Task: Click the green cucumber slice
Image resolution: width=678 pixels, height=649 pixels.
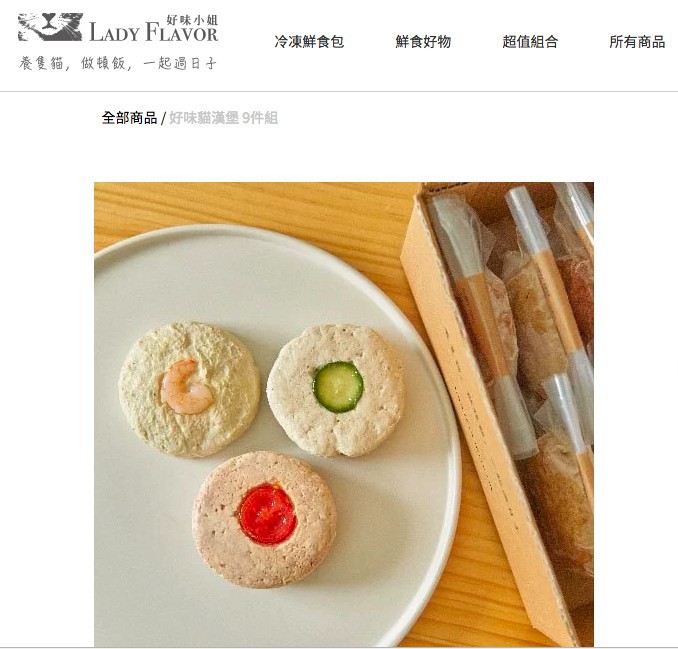Action: pyautogui.click(x=338, y=387)
